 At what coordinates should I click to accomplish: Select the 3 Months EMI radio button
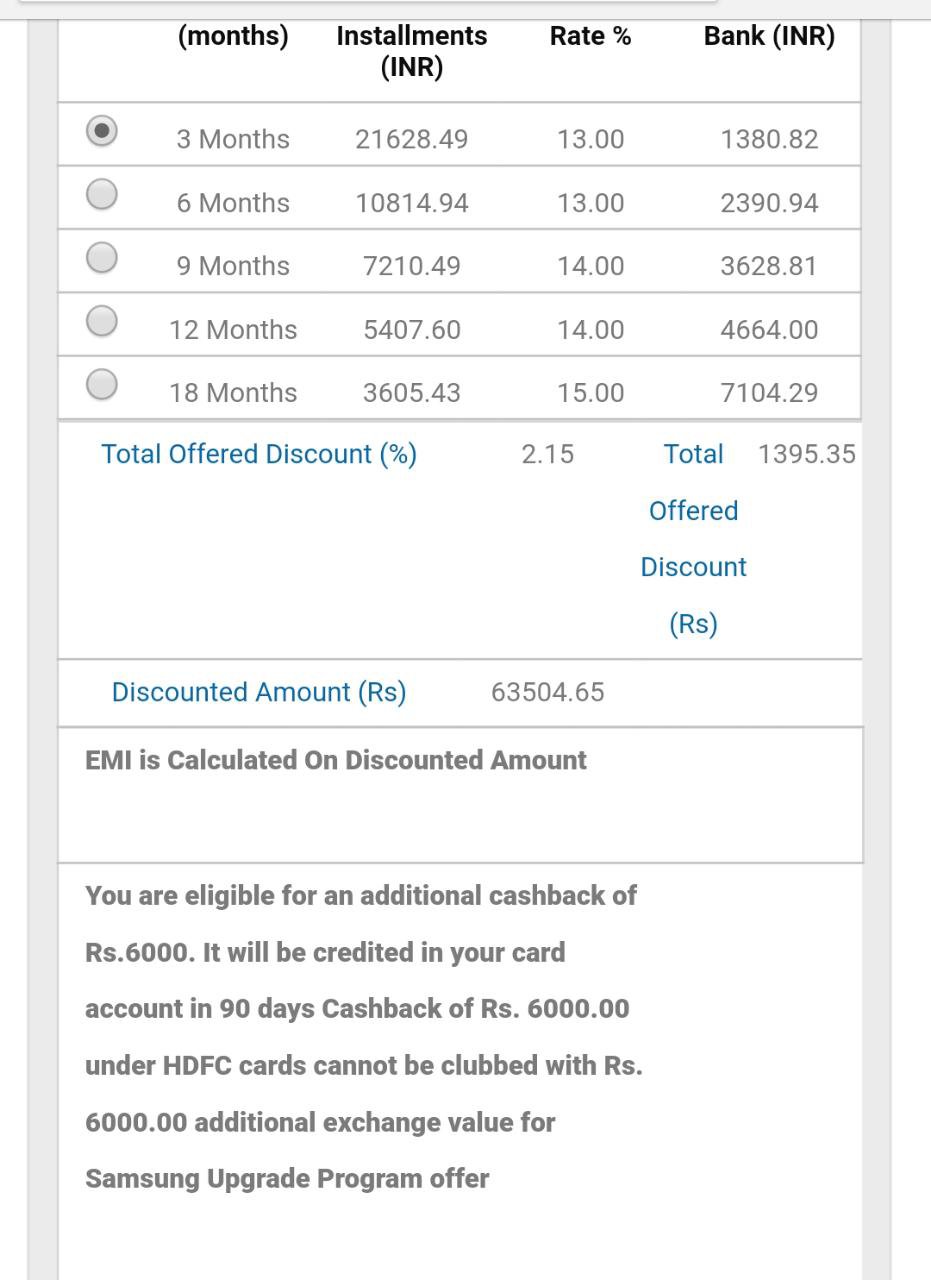tap(101, 131)
